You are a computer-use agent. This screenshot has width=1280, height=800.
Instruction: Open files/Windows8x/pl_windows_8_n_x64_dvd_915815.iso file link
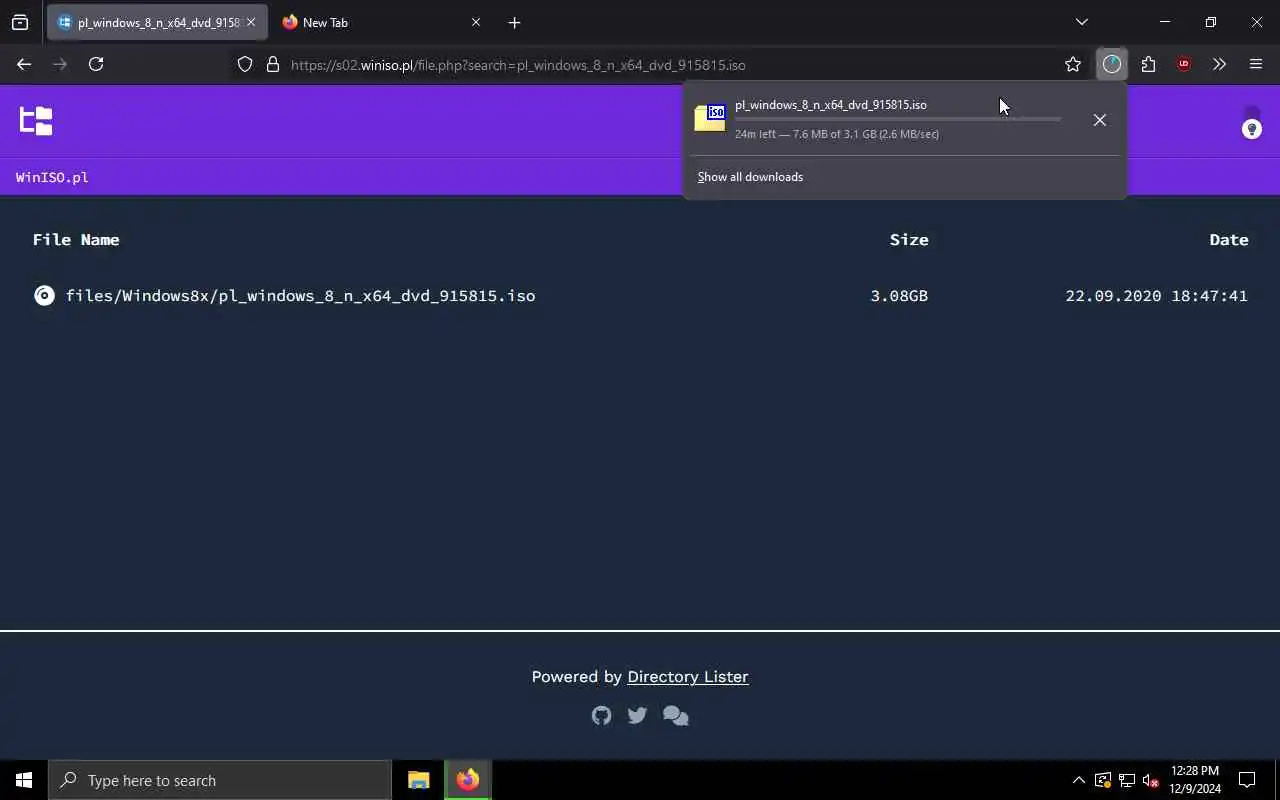click(300, 296)
